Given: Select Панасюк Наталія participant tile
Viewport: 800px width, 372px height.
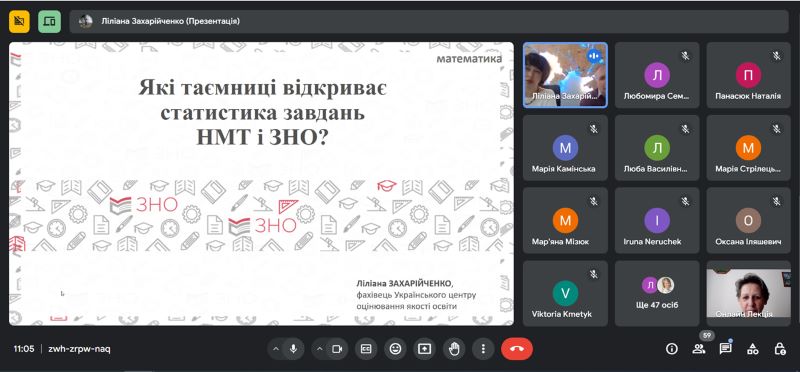Looking at the screenshot, I should (748, 75).
